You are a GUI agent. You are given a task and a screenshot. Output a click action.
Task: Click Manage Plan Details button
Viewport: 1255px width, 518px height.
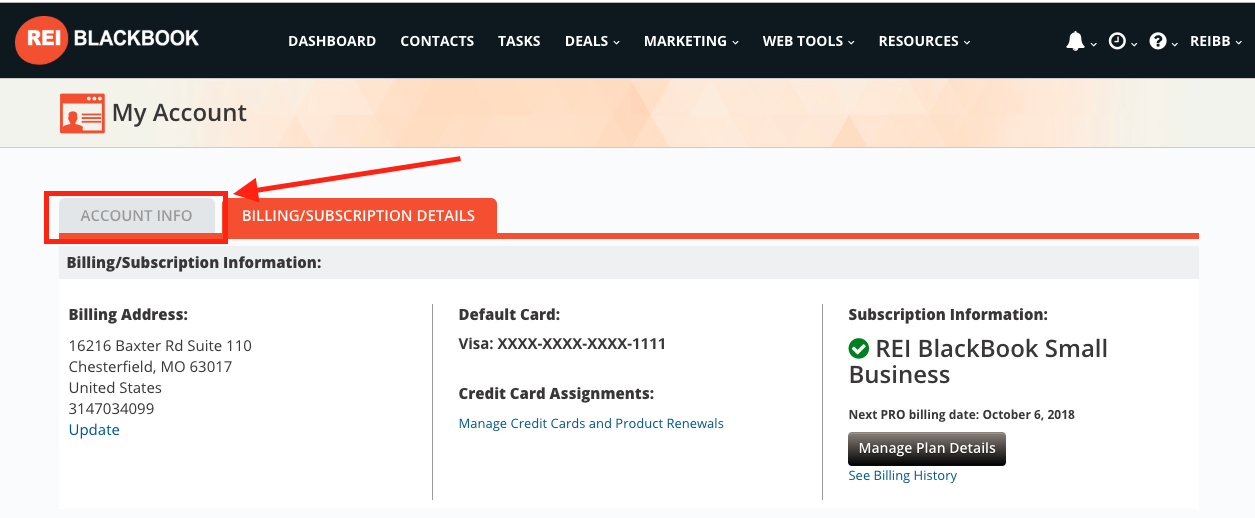927,448
